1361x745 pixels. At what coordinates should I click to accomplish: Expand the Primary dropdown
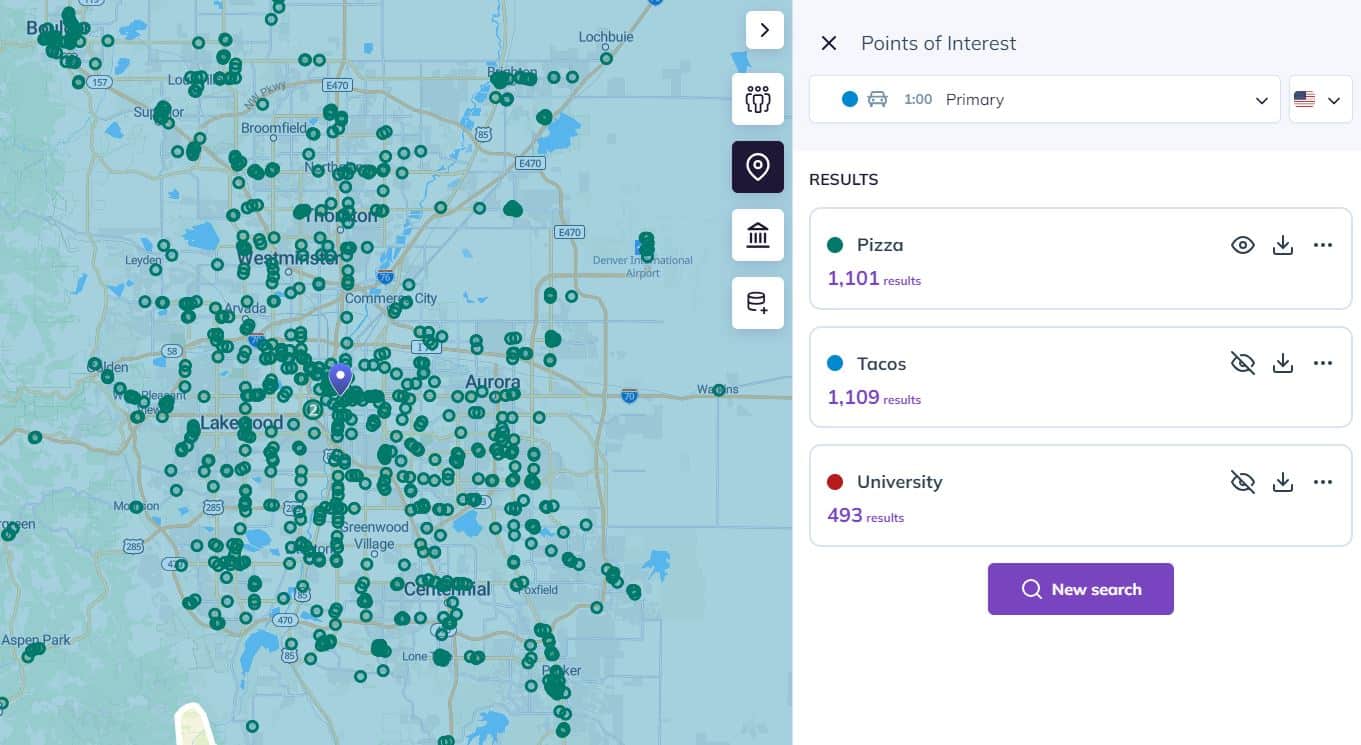1261,99
